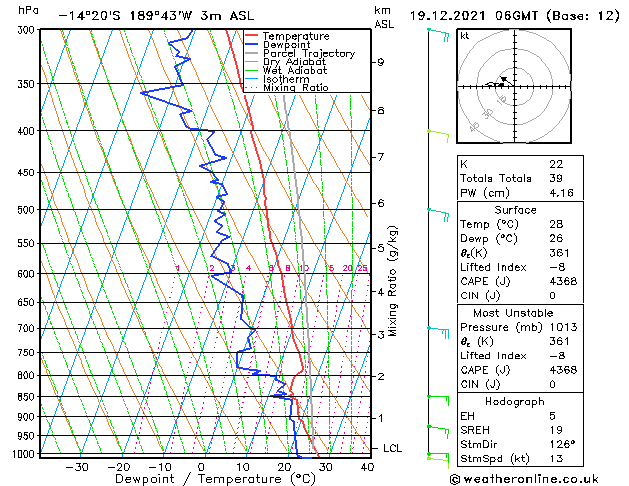Click the 'SREH' value 19

pyautogui.click(x=556, y=430)
